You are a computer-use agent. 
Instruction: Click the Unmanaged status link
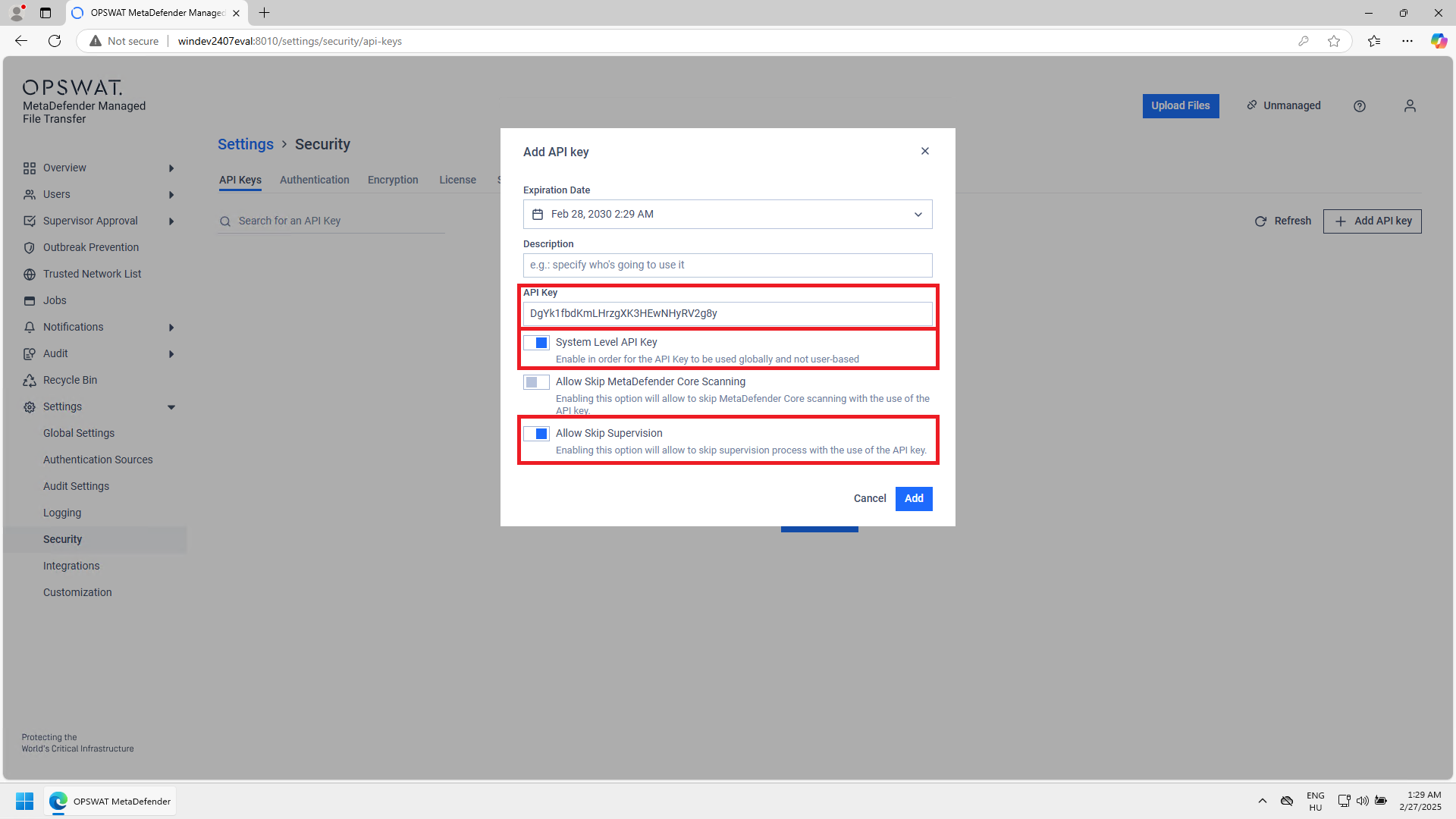pos(1284,105)
